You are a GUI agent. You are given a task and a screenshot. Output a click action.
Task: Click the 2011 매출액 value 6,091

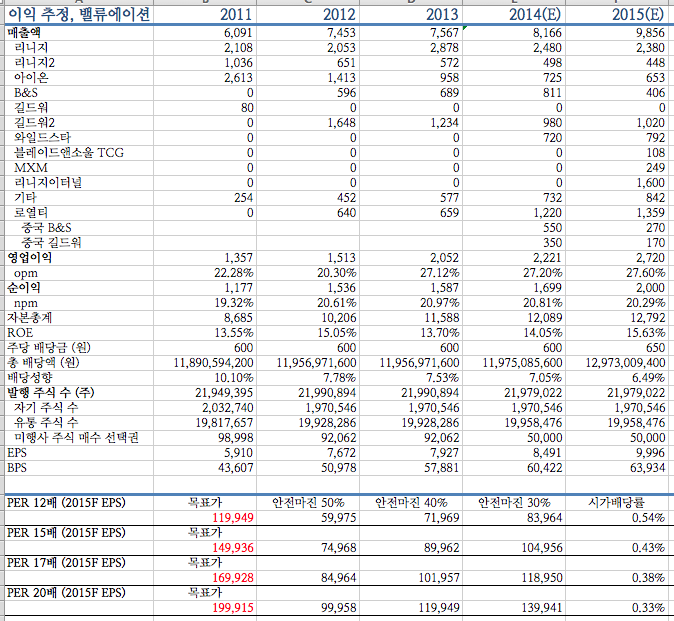tap(238, 33)
